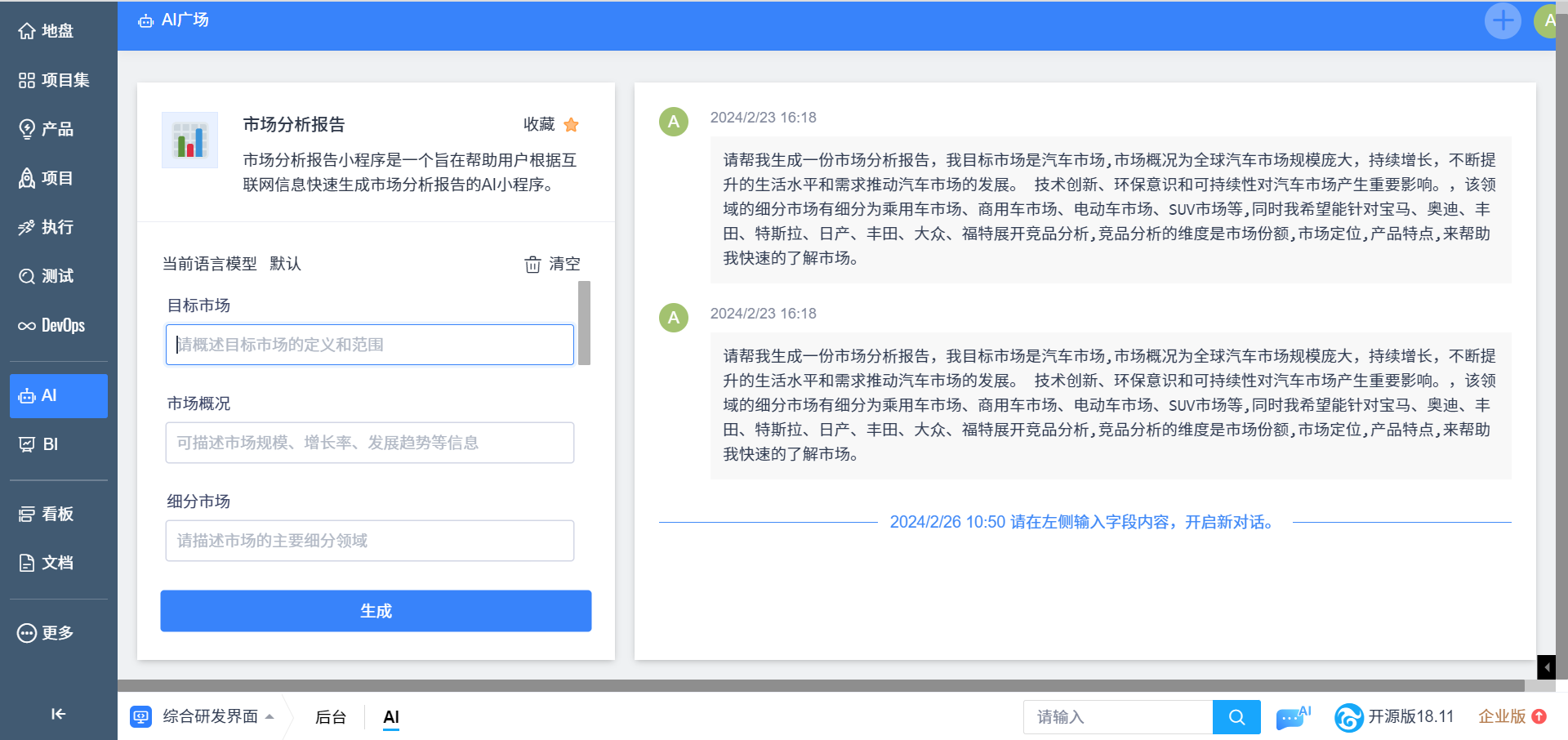
Task: Open the 项目集 program menu
Action: (54, 80)
